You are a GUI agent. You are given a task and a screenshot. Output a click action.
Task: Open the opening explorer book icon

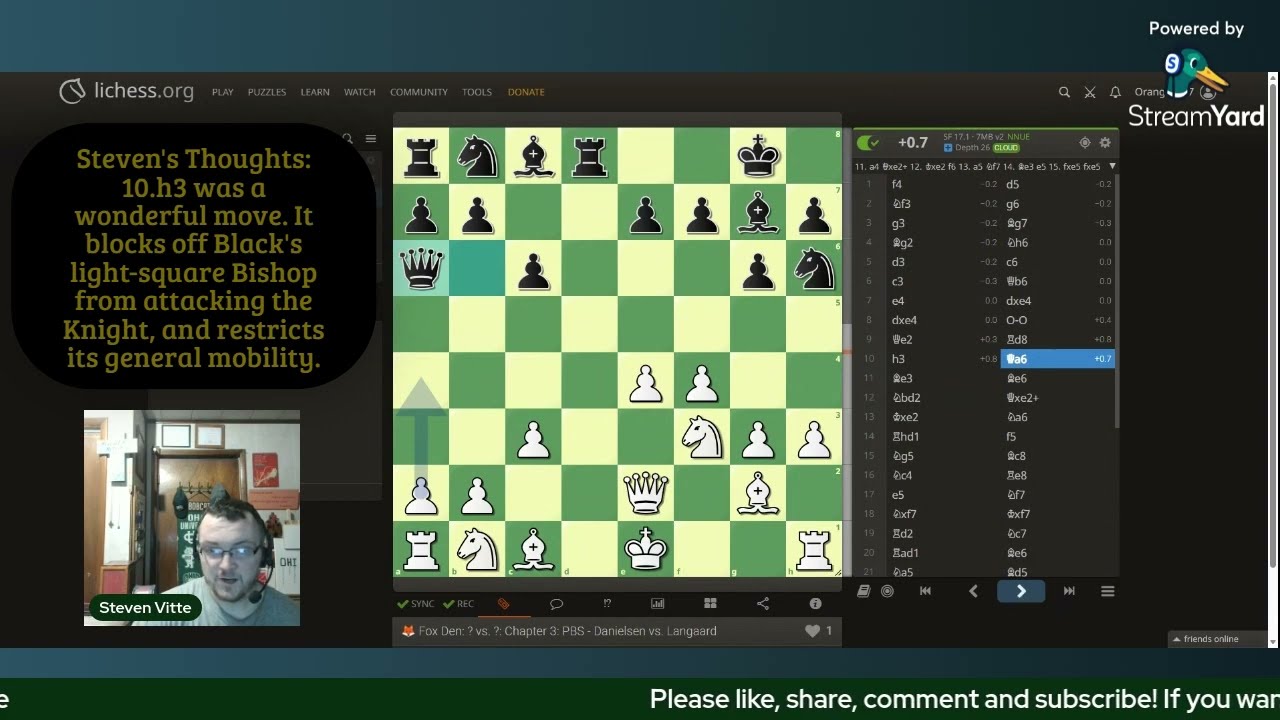tap(864, 591)
